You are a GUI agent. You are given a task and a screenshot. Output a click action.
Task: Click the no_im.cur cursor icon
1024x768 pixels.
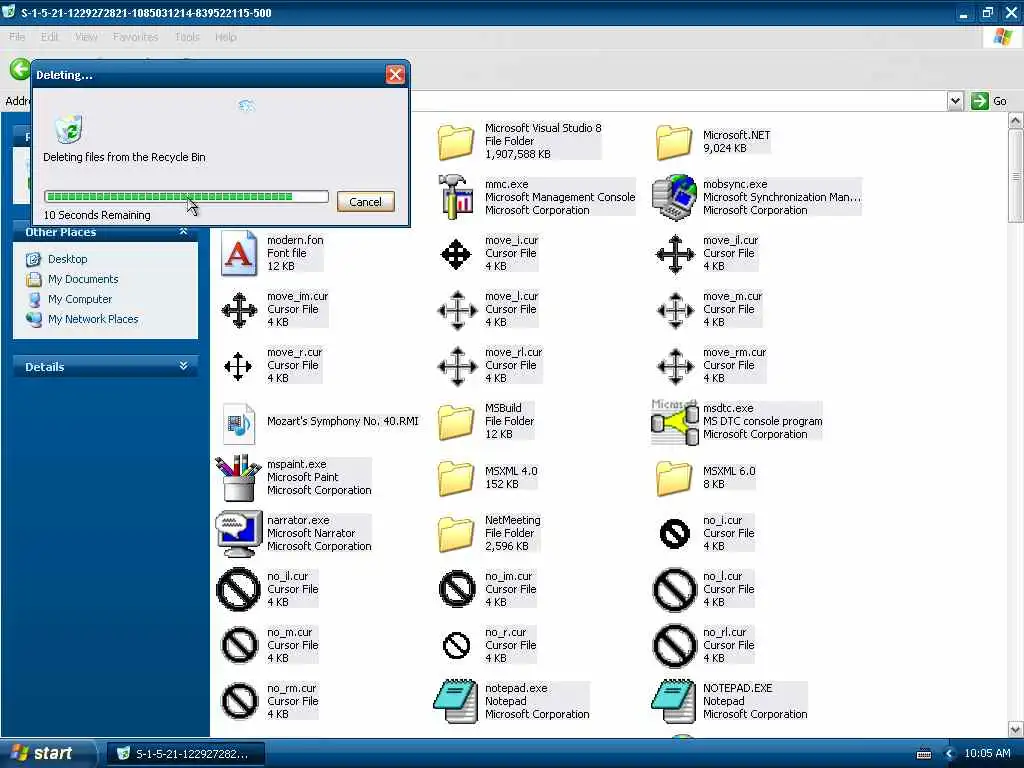[456, 589]
